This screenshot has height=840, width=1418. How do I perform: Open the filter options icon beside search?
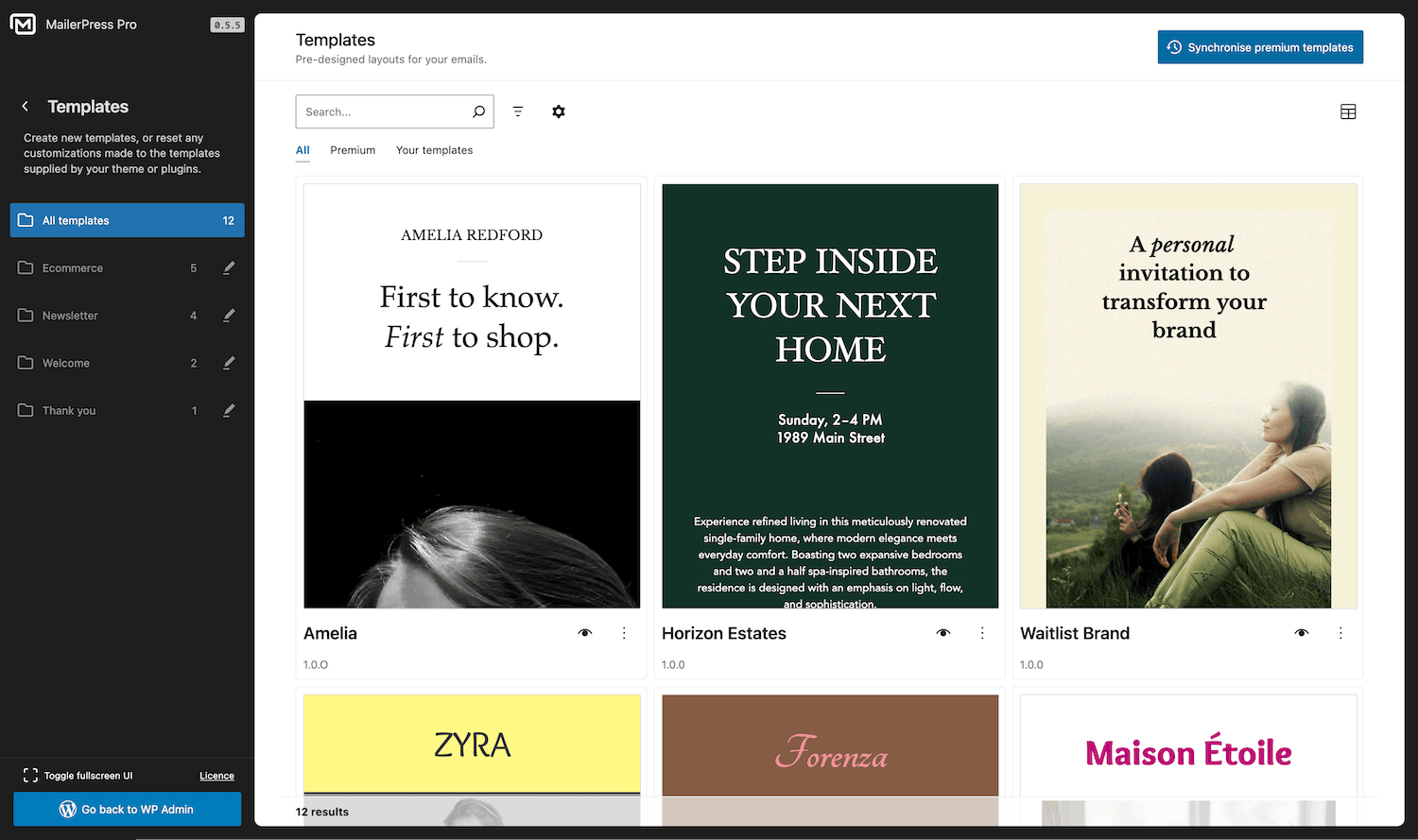[x=518, y=111]
